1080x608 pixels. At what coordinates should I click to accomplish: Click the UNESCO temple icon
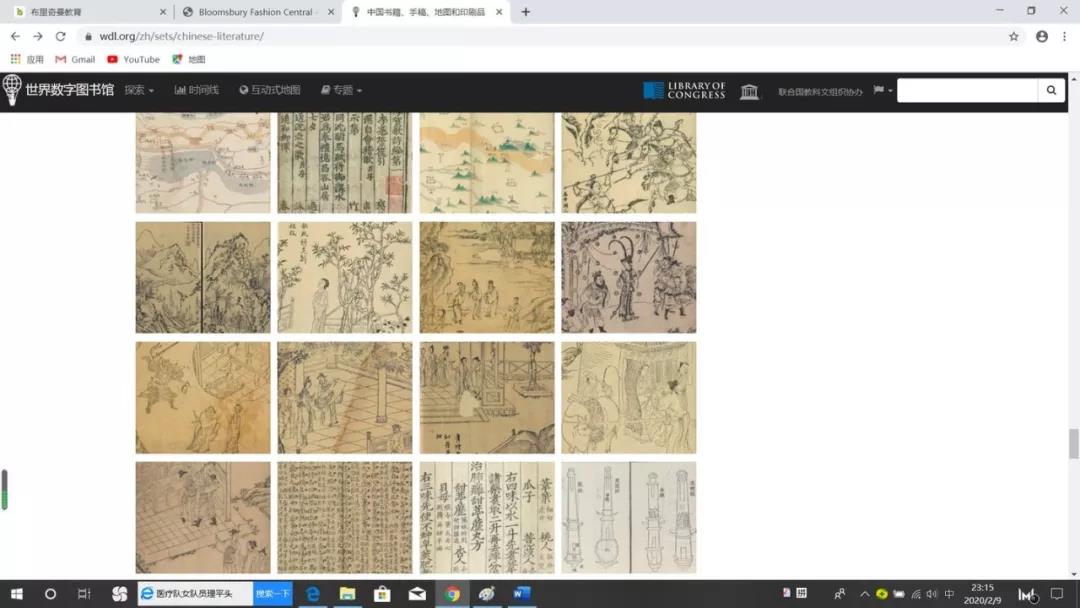point(749,91)
